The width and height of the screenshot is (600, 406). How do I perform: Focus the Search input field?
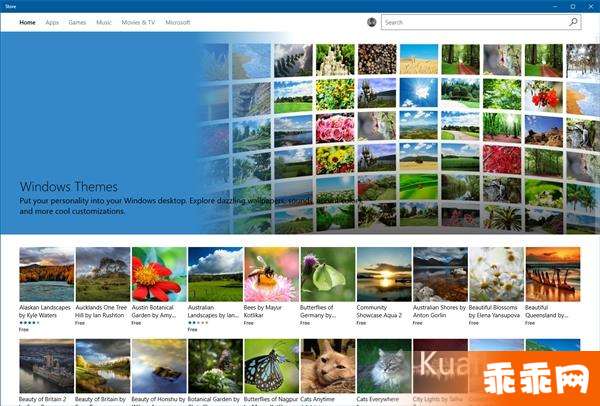click(481, 22)
